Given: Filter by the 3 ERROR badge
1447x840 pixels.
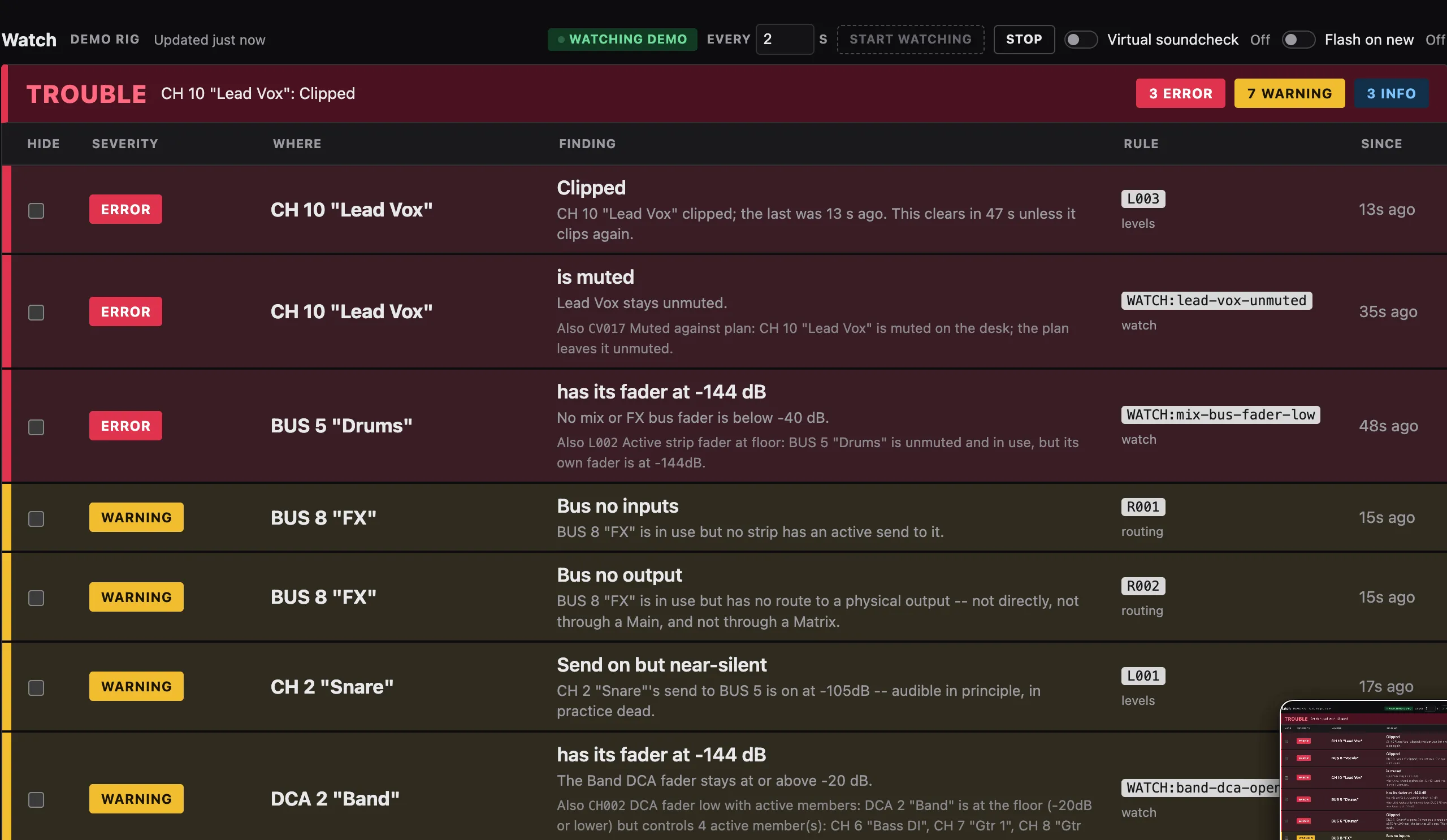Looking at the screenshot, I should [x=1181, y=94].
